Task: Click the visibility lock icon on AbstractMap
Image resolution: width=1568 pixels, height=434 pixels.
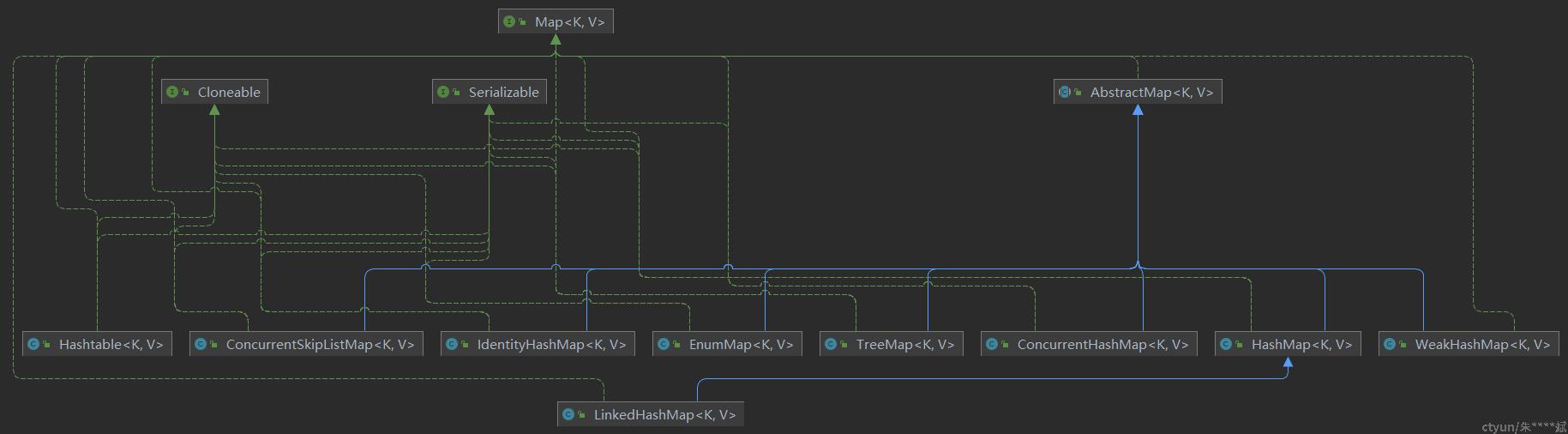Action: [x=1078, y=92]
